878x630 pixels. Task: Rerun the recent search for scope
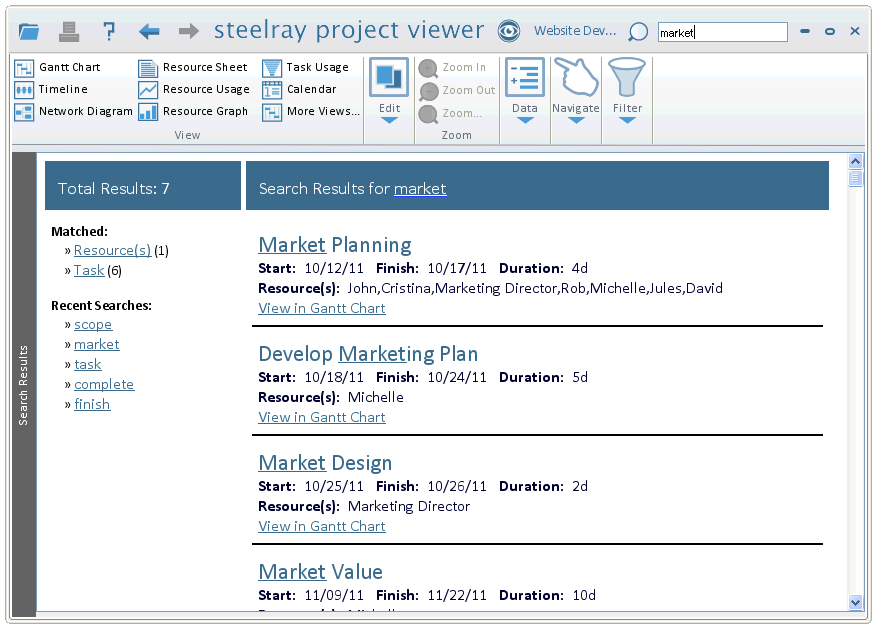point(93,324)
